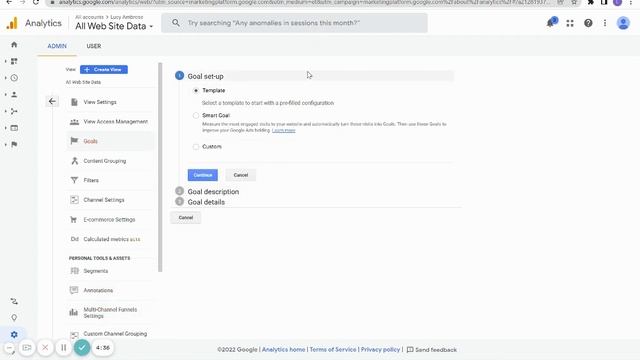This screenshot has height=360, width=640.
Task: Click Cancel next to Continue
Action: coord(240,175)
